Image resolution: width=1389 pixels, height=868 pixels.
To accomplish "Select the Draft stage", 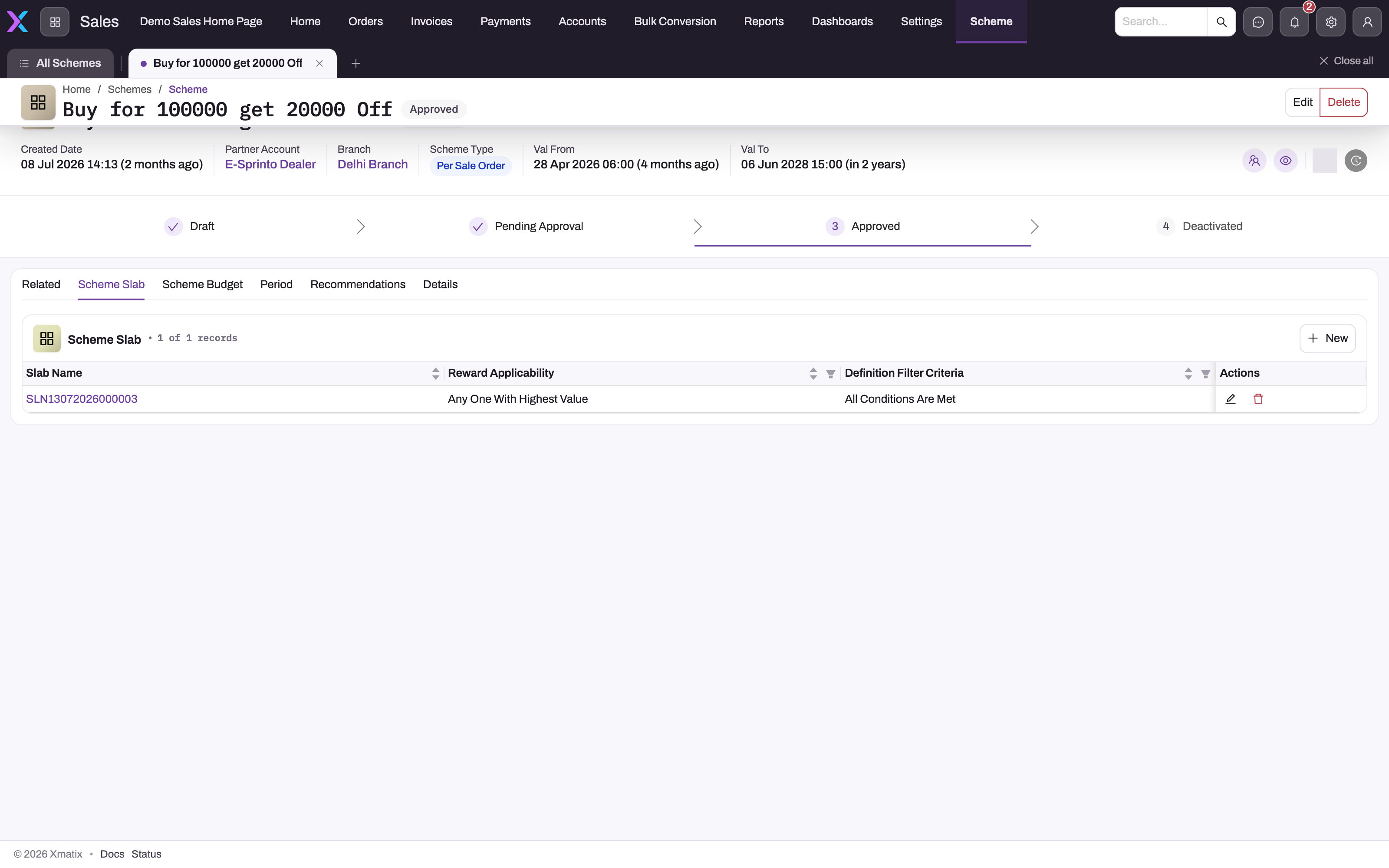I will pos(189,227).
